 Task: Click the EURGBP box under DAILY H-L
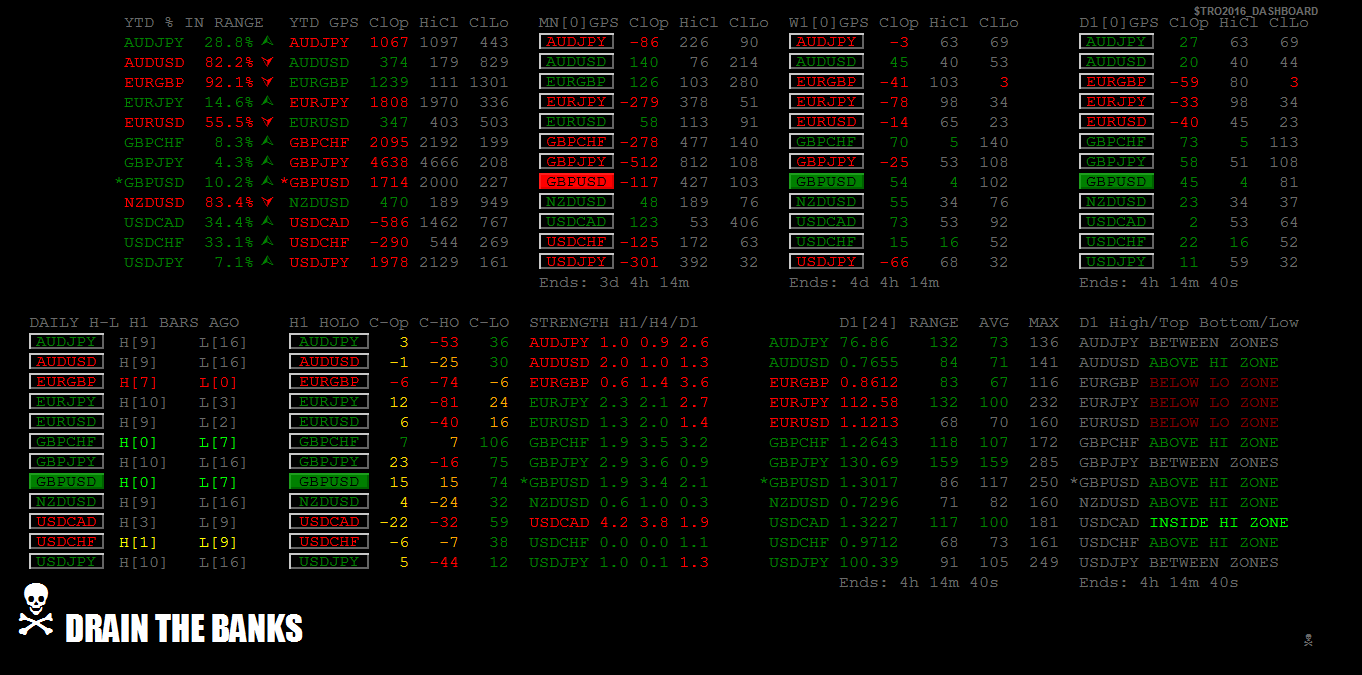(x=66, y=382)
